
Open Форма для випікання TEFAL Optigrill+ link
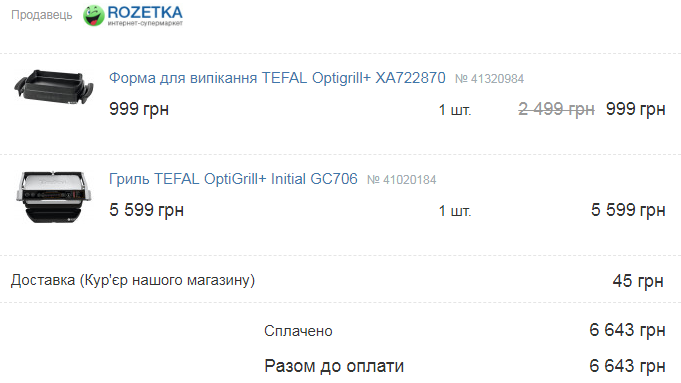277,78
